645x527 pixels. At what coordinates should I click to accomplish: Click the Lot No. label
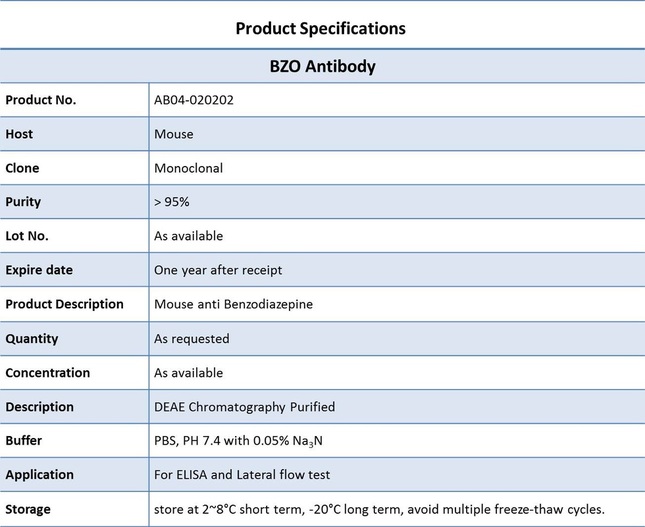[27, 236]
